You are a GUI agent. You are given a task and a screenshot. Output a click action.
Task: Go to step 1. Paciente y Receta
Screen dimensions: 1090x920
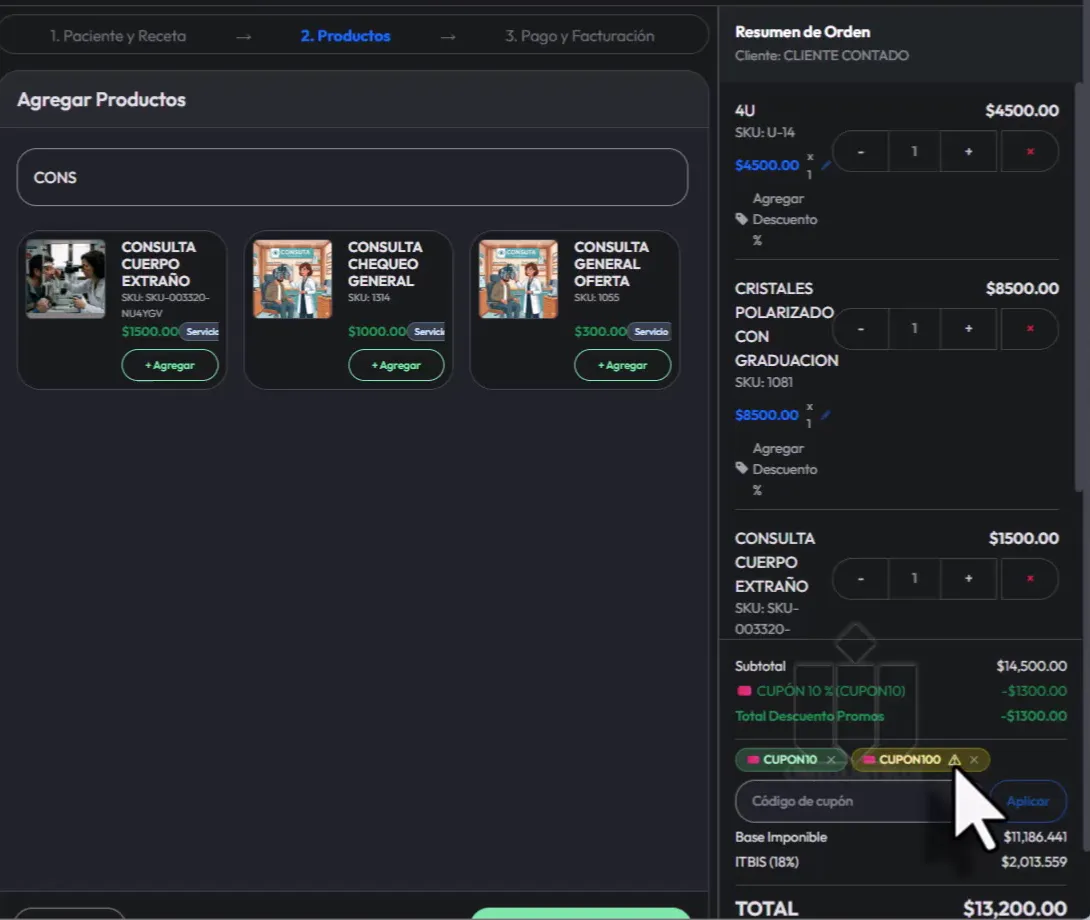tap(118, 36)
